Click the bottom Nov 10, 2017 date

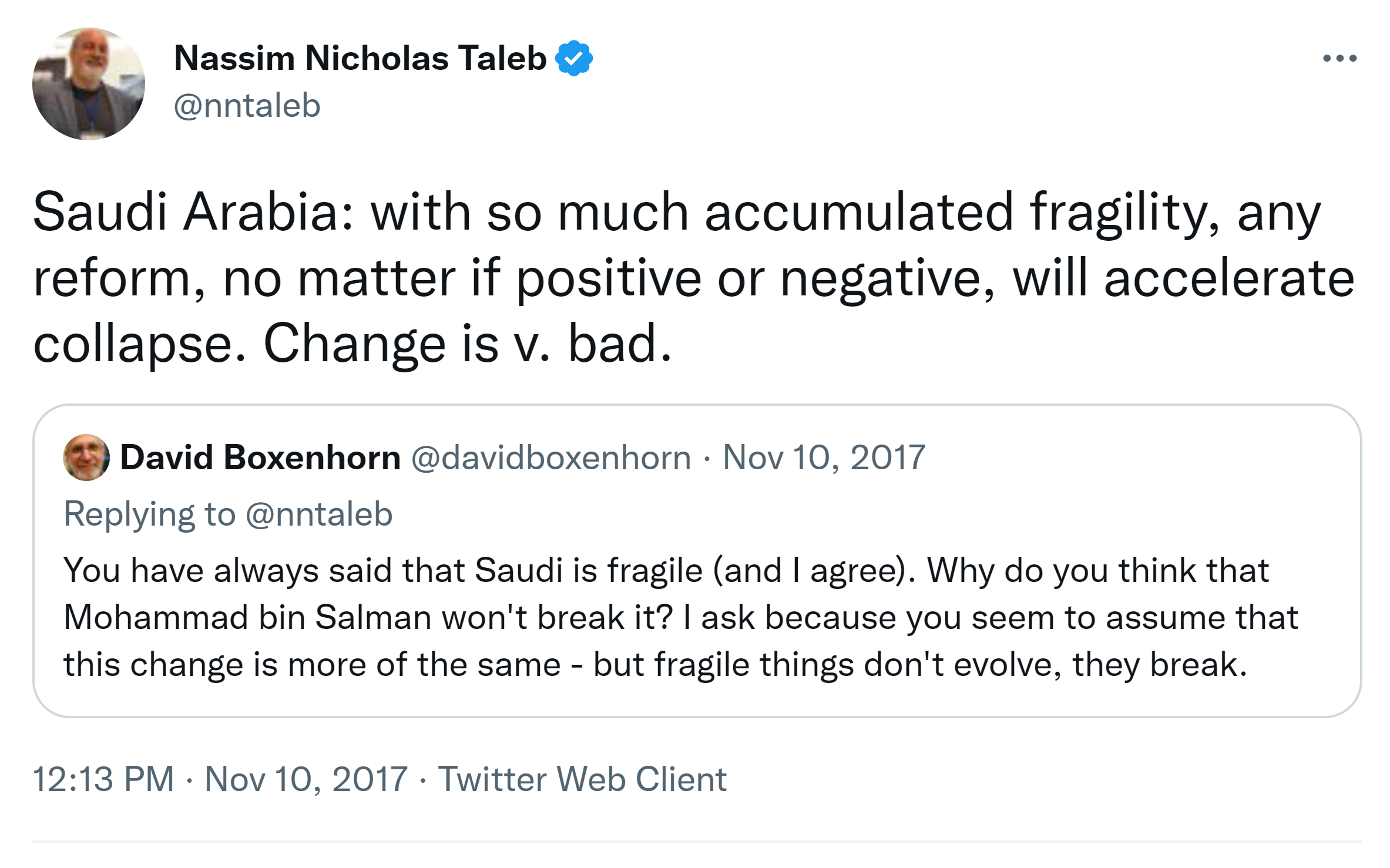[305, 779]
